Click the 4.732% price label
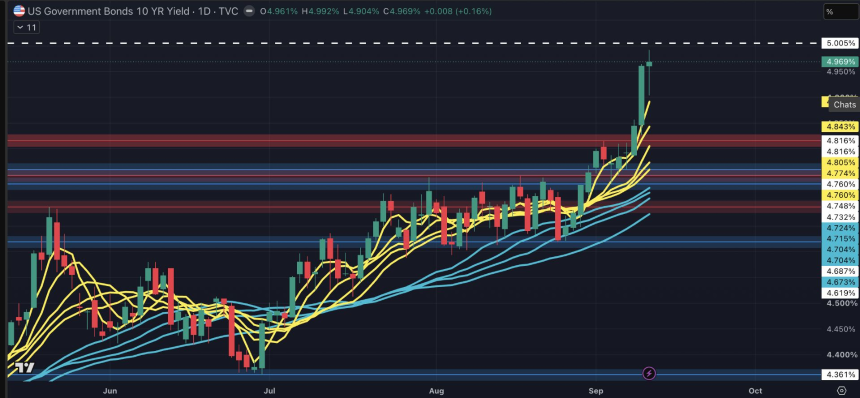Viewport: 860px width, 398px height. tap(840, 217)
